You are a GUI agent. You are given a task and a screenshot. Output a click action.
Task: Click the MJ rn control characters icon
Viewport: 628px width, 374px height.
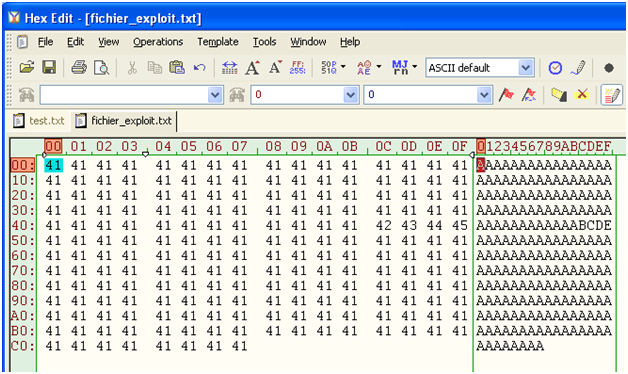pos(400,68)
